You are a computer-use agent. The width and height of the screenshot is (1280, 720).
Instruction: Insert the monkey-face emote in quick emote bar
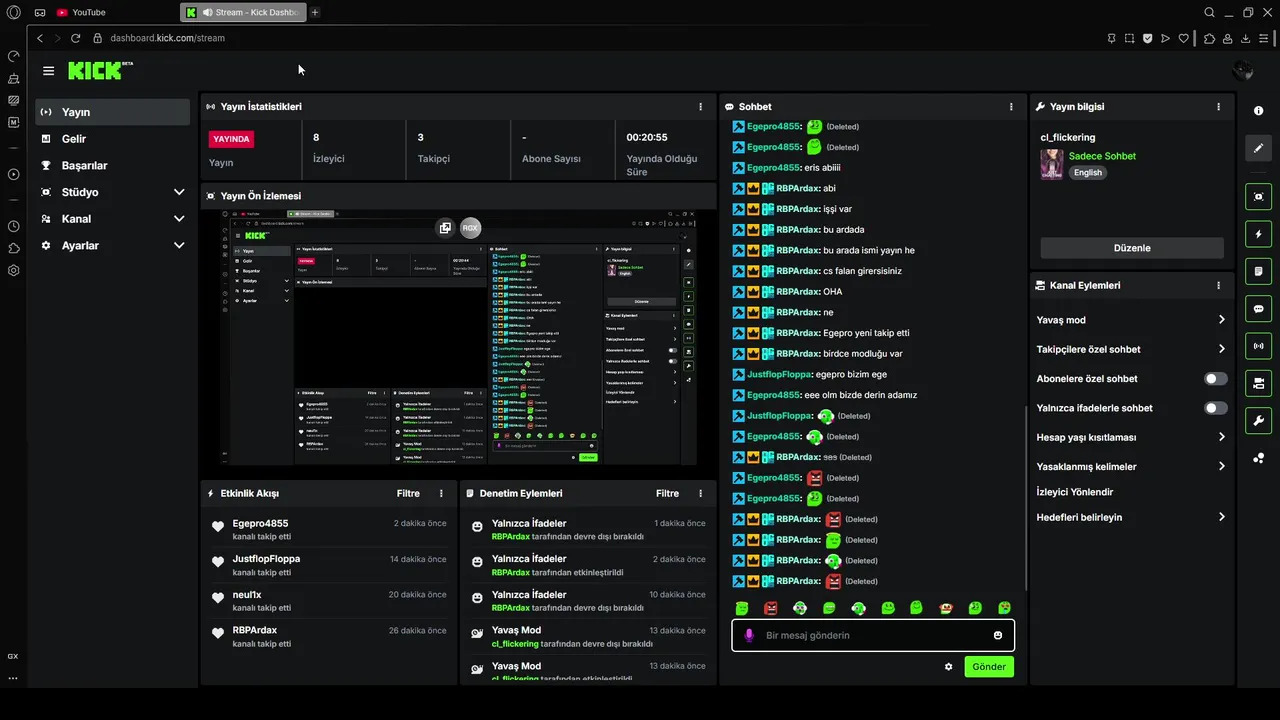click(x=946, y=608)
